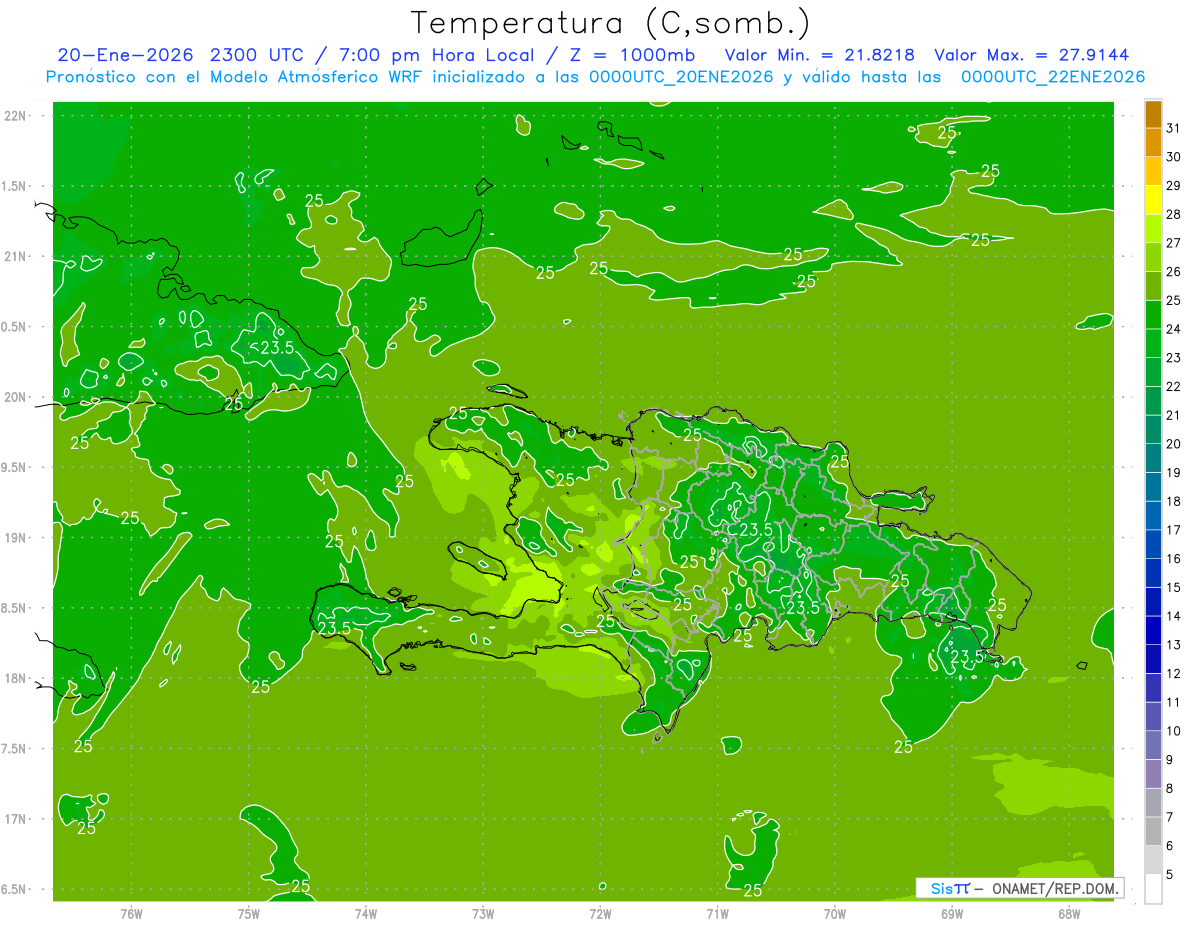Click the 29 label on the color bar
Image resolution: width=1200 pixels, height=927 pixels.
1174,185
